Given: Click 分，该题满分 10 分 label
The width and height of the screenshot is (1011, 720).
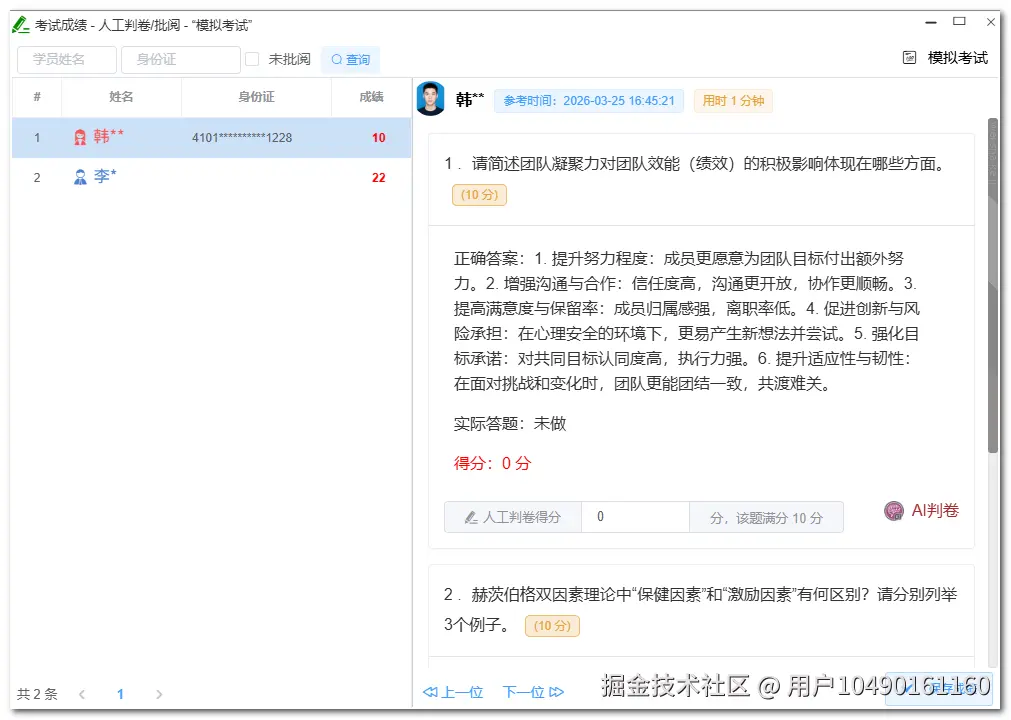Looking at the screenshot, I should 767,518.
